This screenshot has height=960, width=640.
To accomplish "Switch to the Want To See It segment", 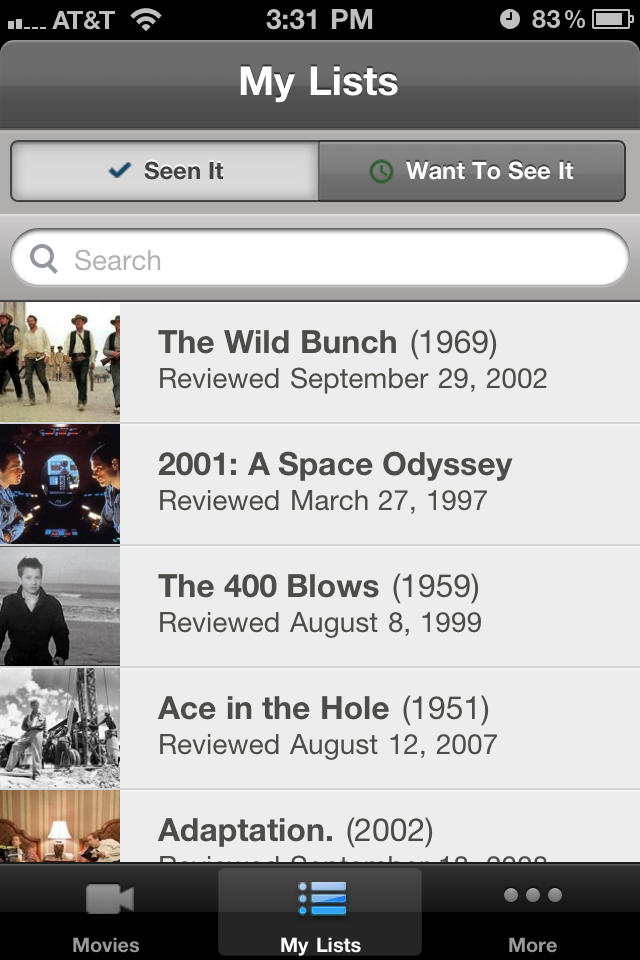I will pyautogui.click(x=472, y=171).
